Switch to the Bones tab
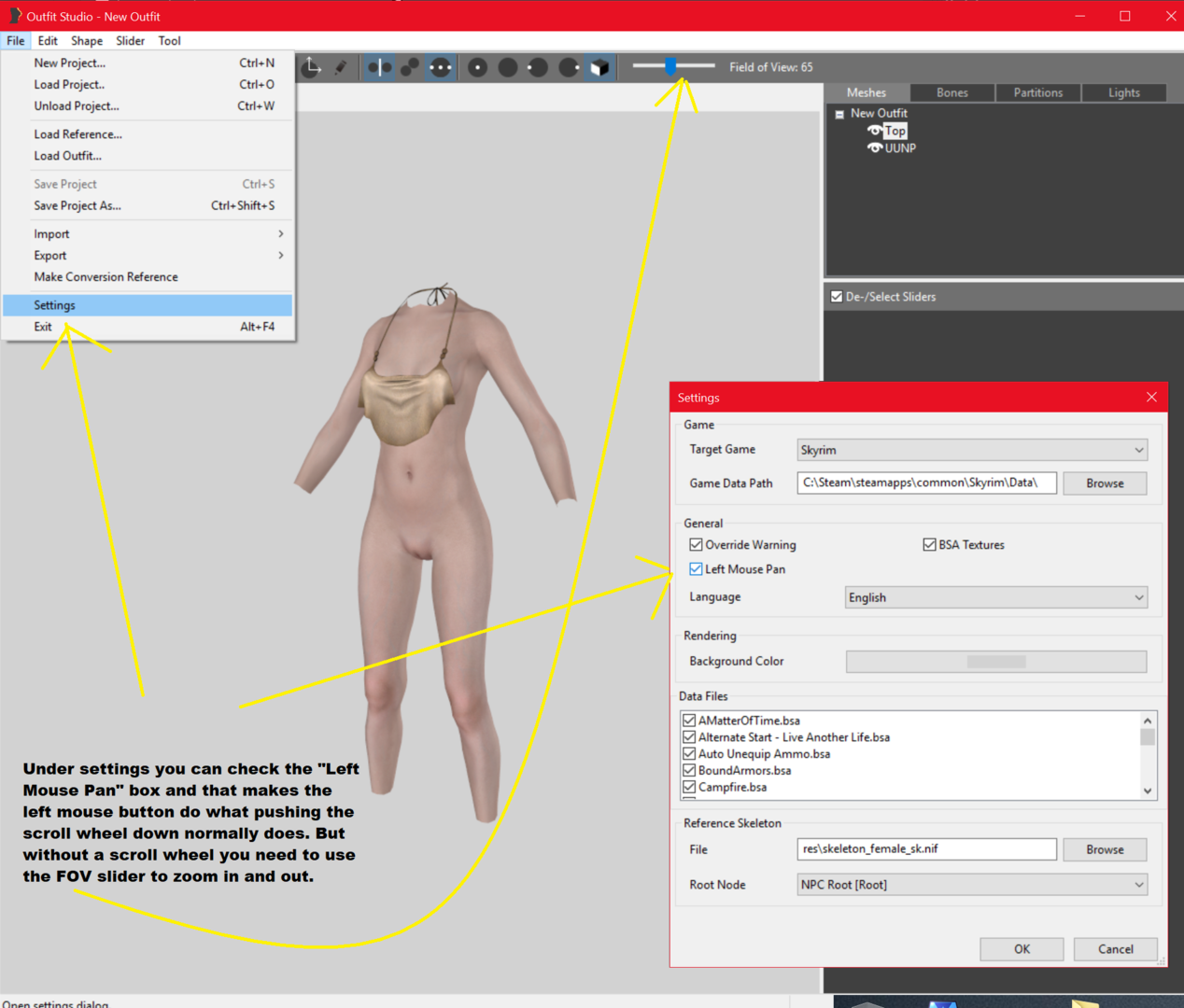1184x1008 pixels. coord(952,92)
